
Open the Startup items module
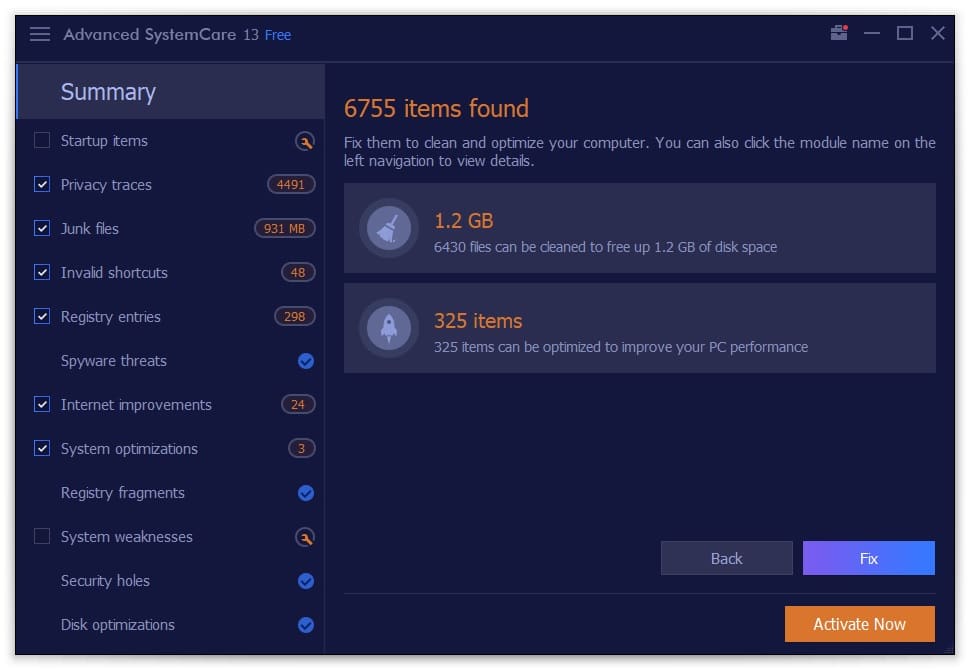(104, 141)
